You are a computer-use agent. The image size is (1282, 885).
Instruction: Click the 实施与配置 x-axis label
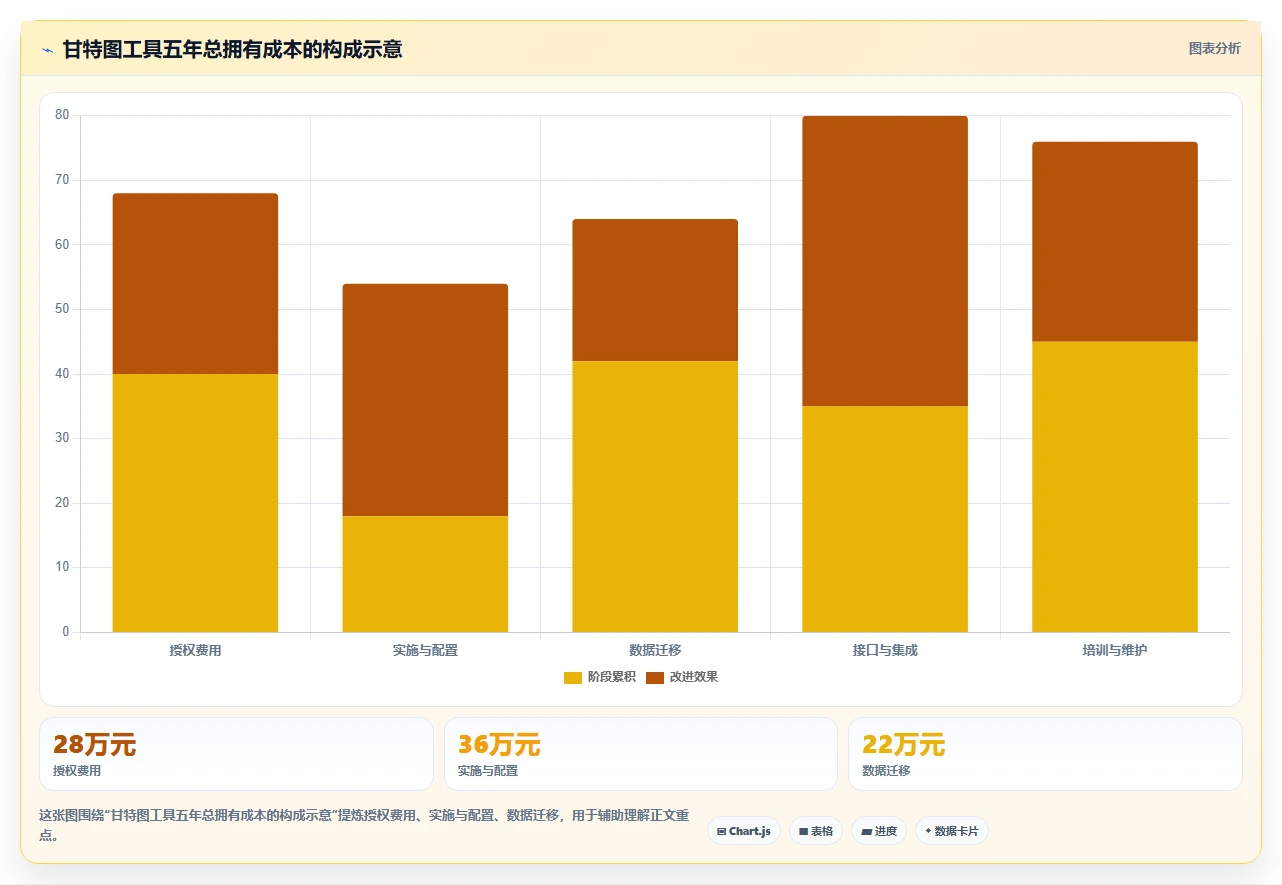click(x=425, y=650)
